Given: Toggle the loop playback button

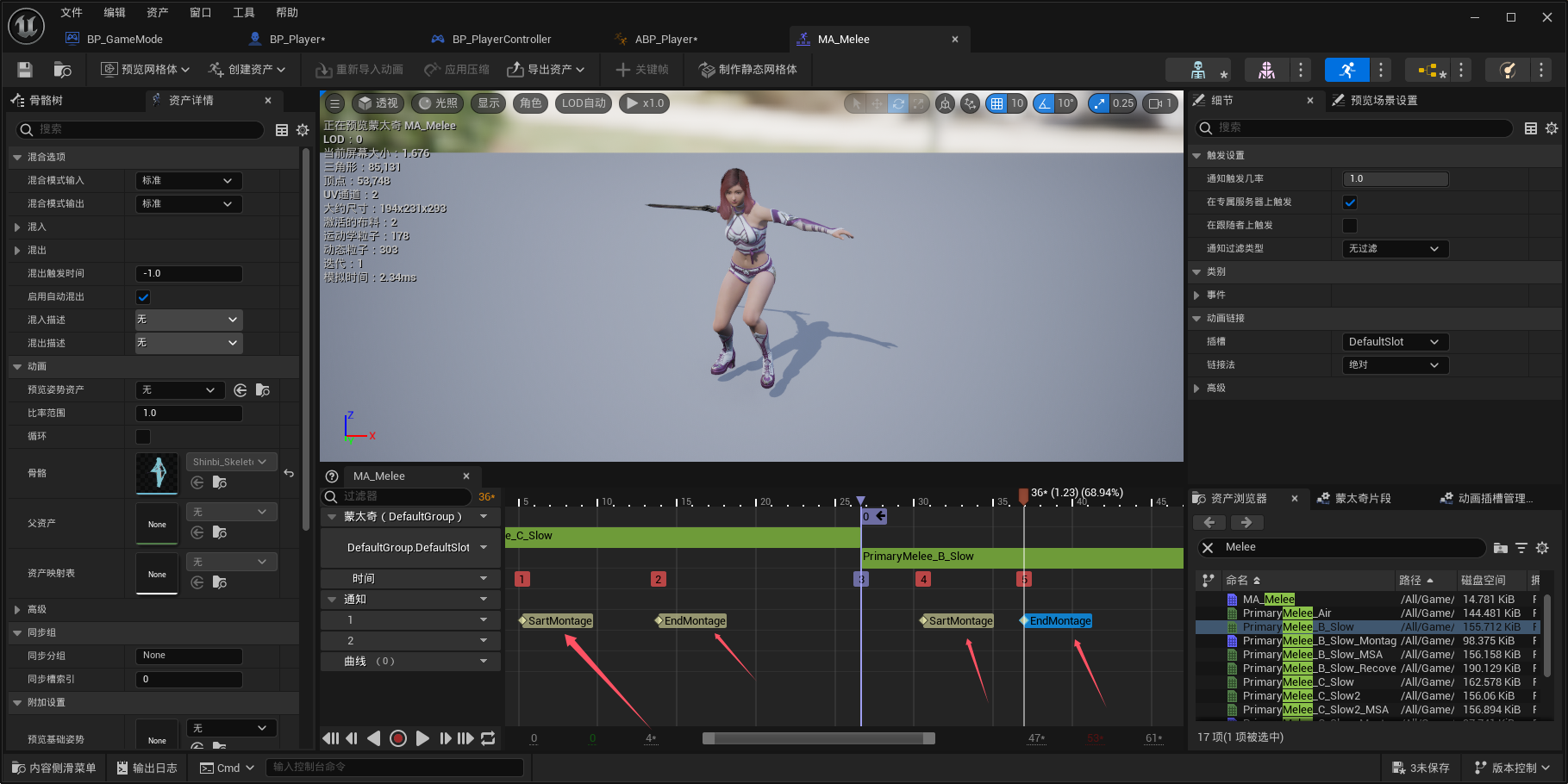Looking at the screenshot, I should [x=488, y=738].
